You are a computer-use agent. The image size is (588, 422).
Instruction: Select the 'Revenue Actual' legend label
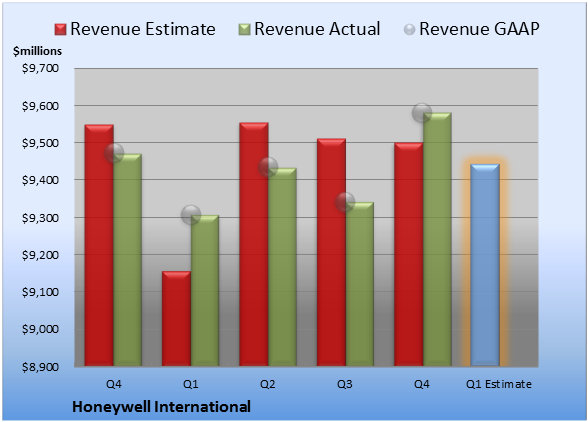point(317,29)
